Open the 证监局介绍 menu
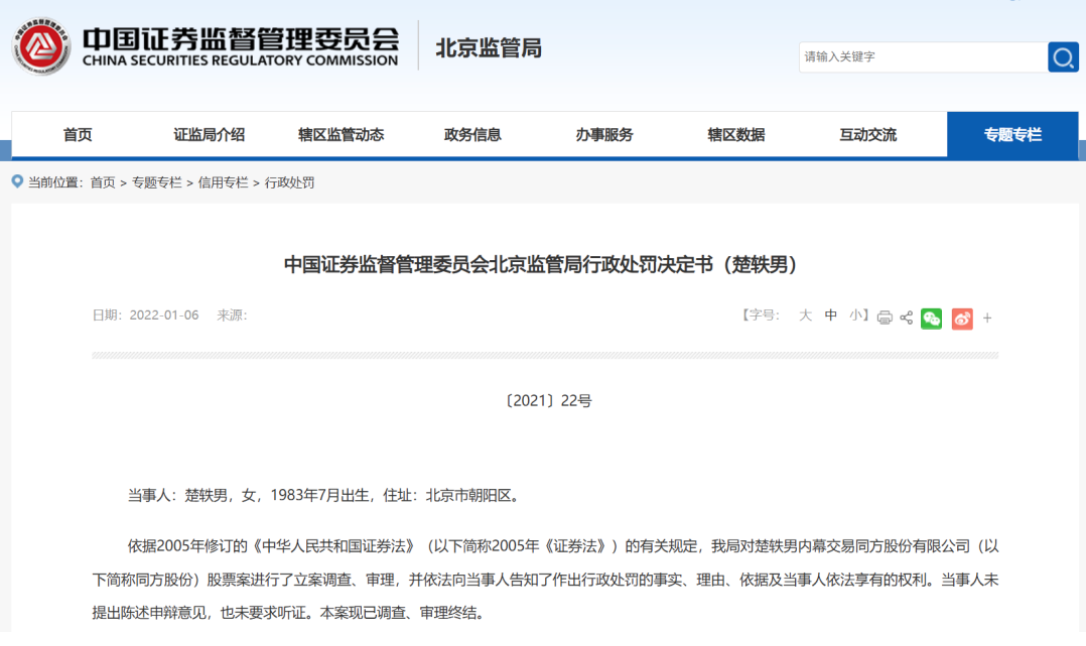 point(209,135)
